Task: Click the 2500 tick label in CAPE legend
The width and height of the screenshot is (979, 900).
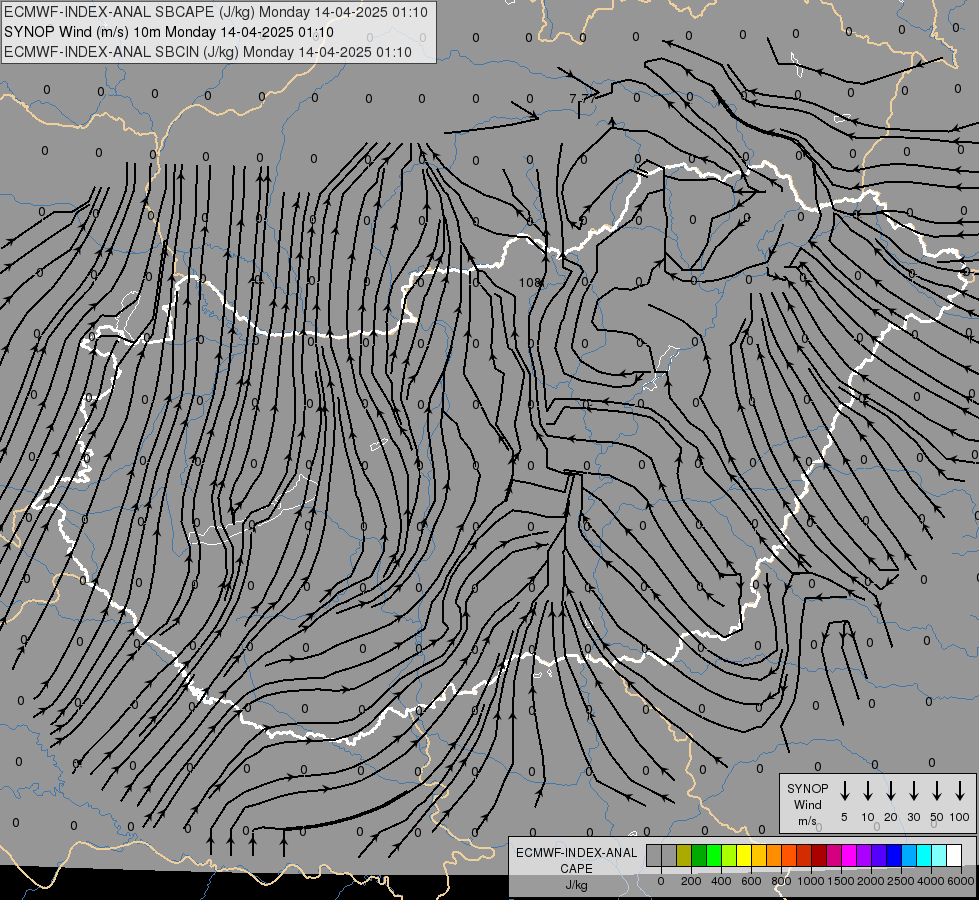Action: pos(900,881)
